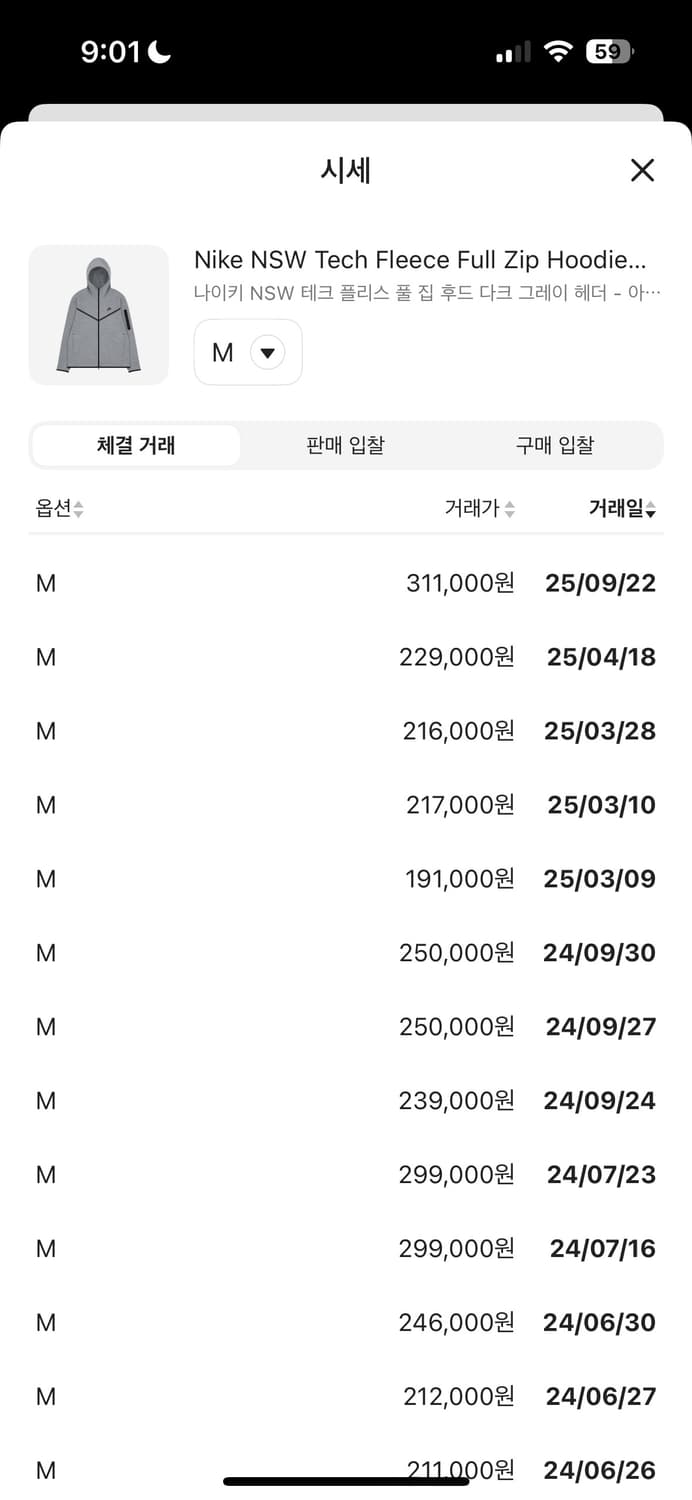Screen dimensions: 692x1500
Task: Tap the battery level indicator
Action: click(x=609, y=52)
